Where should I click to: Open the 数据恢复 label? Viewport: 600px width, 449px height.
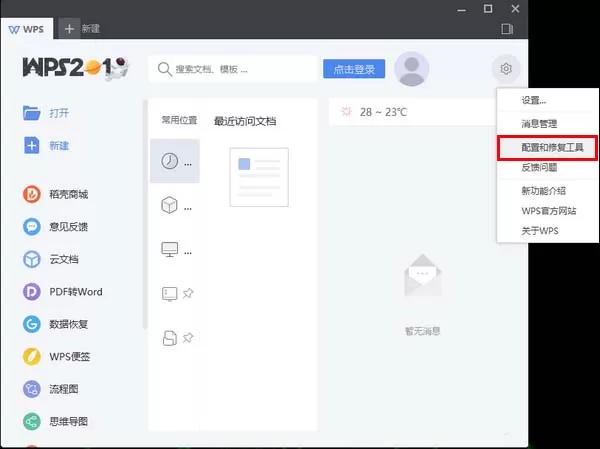pos(68,325)
